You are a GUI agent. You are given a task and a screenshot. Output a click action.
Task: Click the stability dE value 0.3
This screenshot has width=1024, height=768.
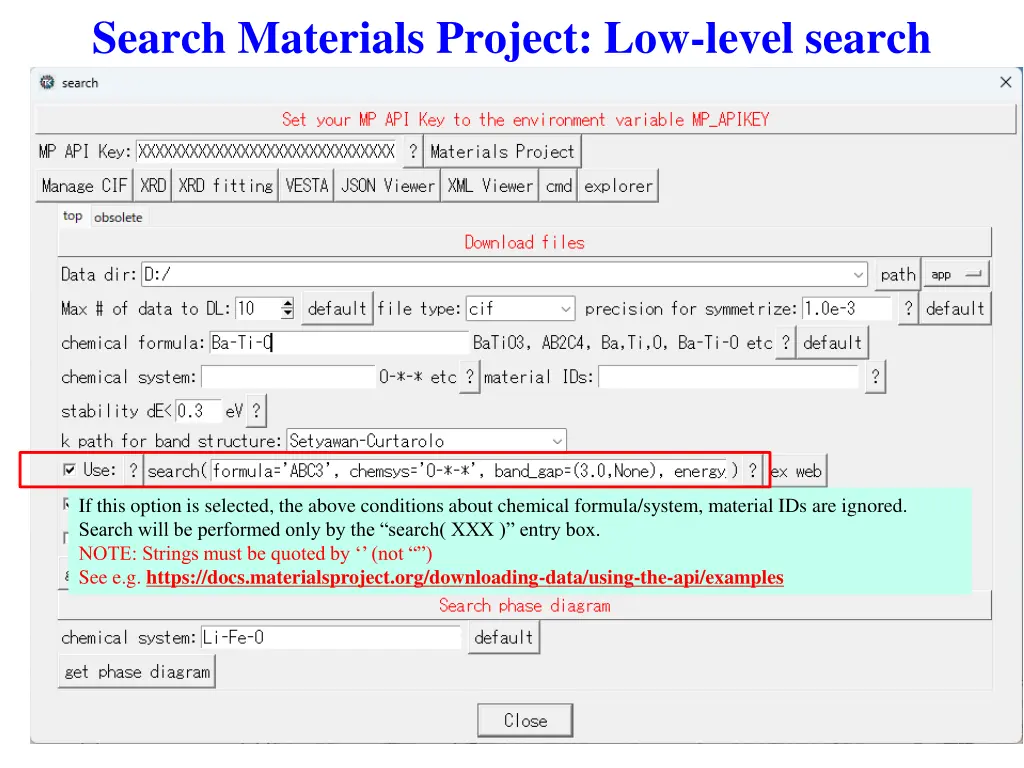pos(199,411)
